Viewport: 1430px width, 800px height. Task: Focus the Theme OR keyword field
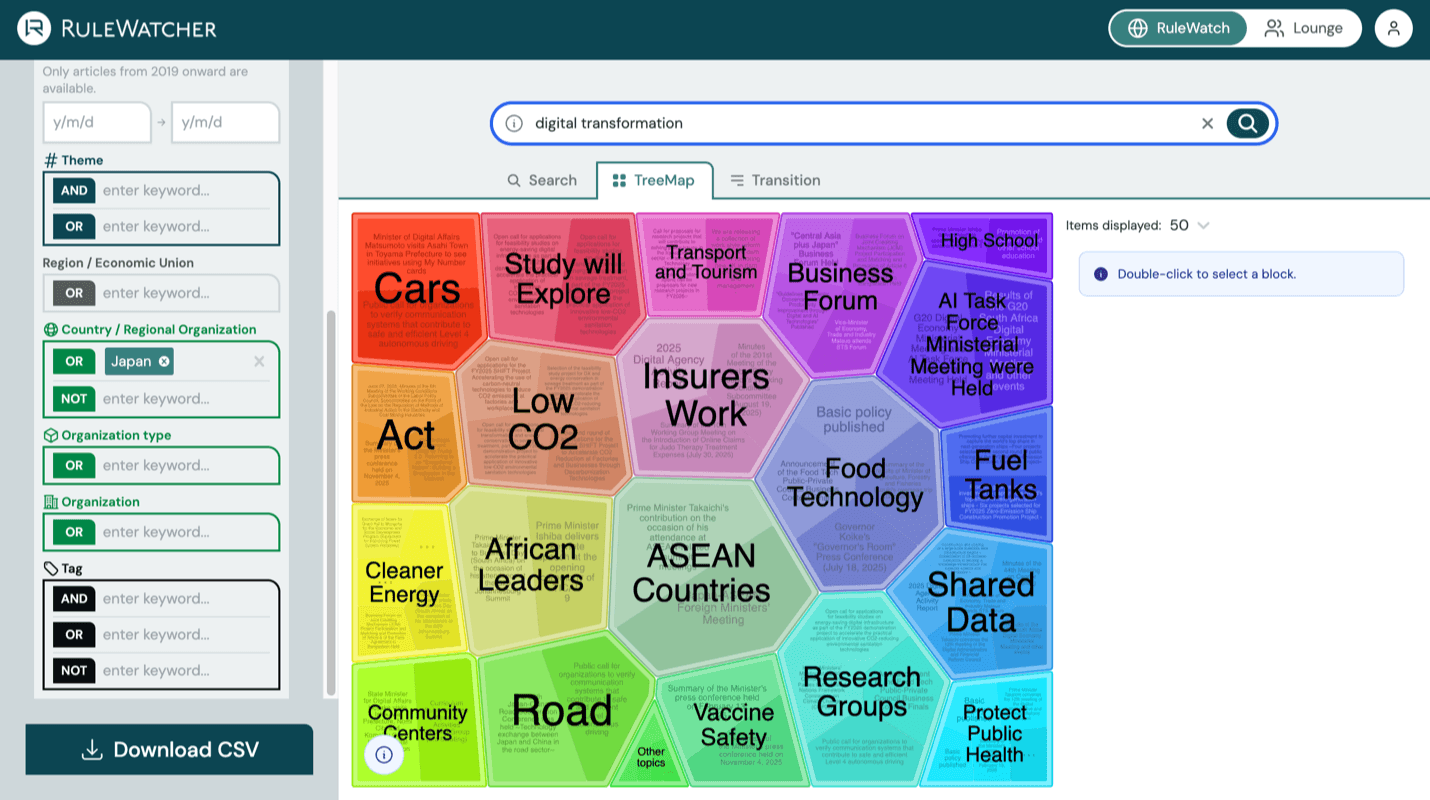click(185, 226)
